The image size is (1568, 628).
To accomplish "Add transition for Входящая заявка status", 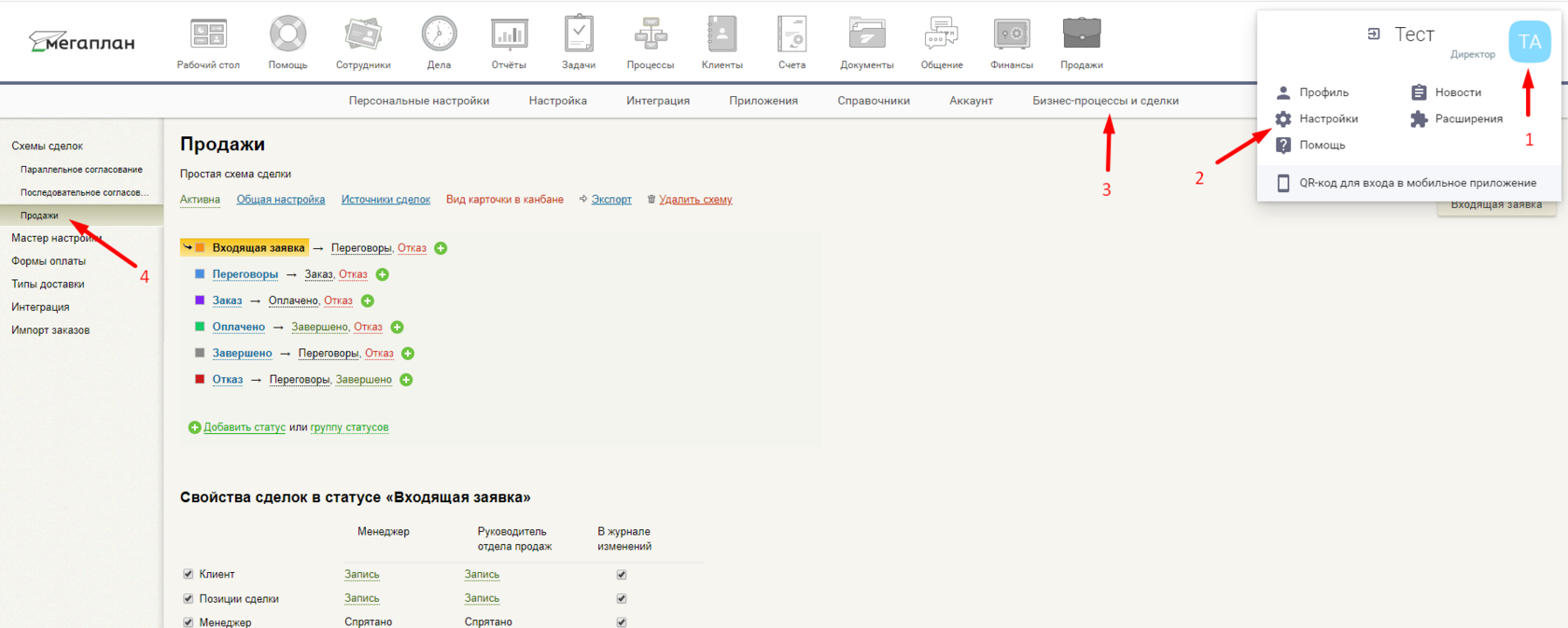I will point(441,248).
